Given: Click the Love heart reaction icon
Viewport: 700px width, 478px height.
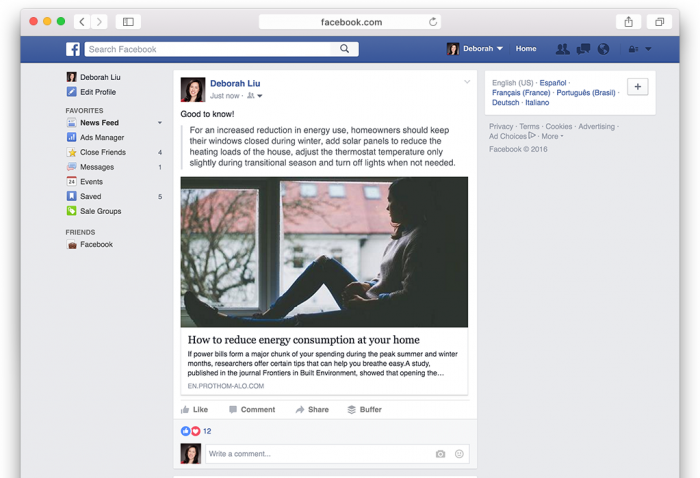Looking at the screenshot, I should point(196,431).
